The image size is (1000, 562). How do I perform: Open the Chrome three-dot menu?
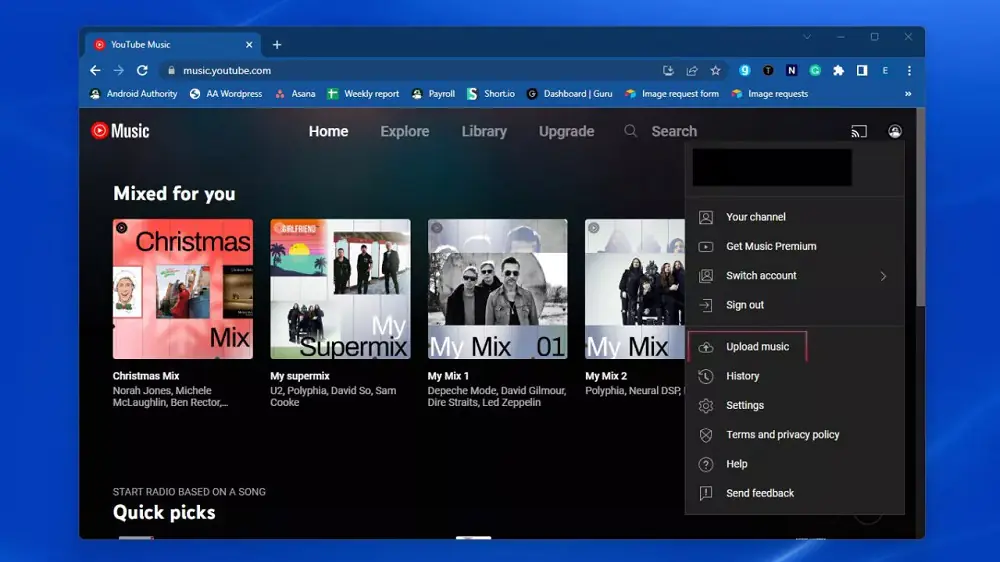908,71
